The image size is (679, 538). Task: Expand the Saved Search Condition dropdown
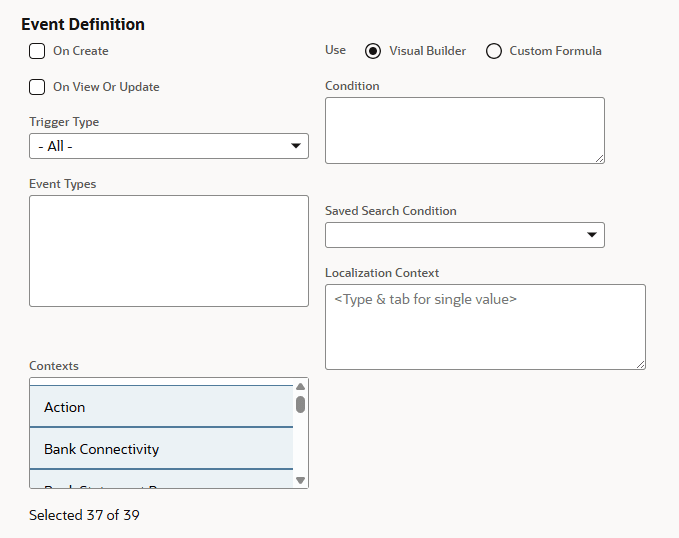click(464, 235)
